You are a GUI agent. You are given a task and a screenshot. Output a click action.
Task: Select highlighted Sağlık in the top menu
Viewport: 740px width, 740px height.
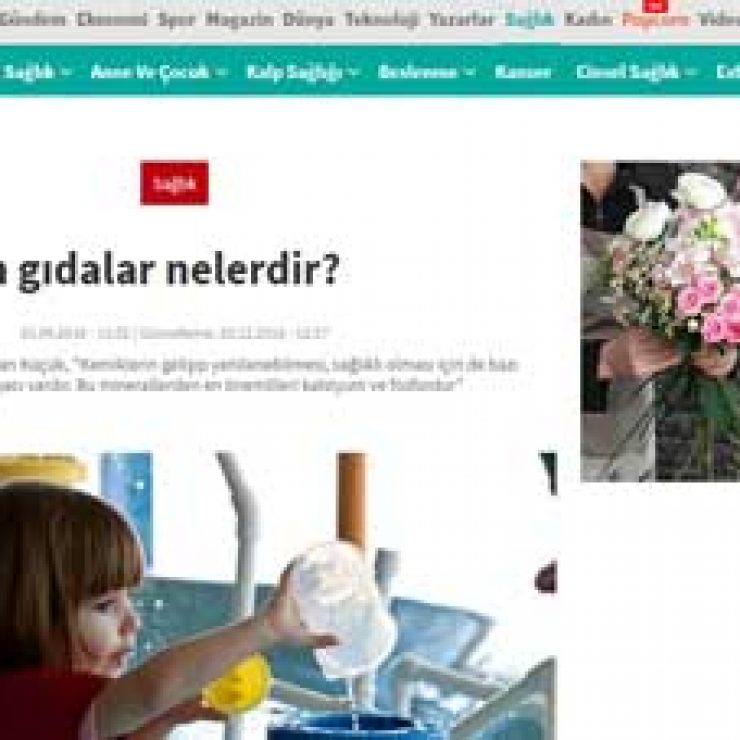click(x=530, y=20)
